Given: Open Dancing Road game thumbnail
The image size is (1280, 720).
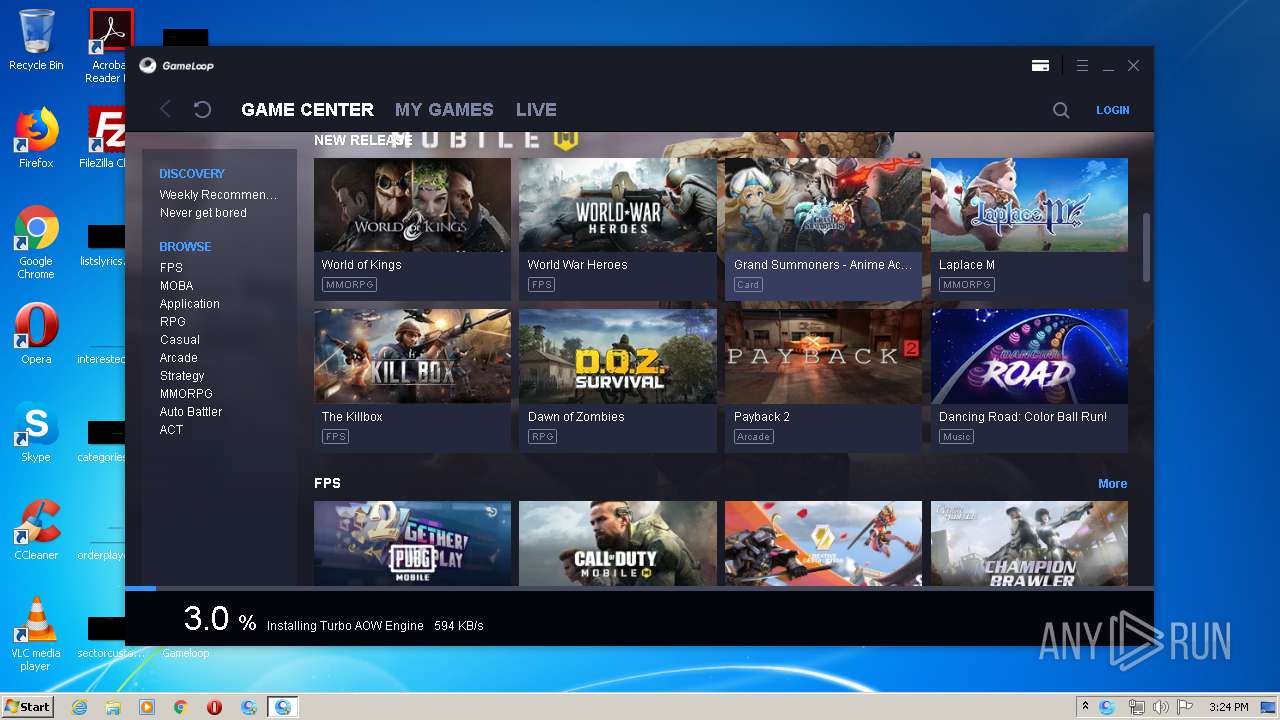Looking at the screenshot, I should coord(1029,356).
